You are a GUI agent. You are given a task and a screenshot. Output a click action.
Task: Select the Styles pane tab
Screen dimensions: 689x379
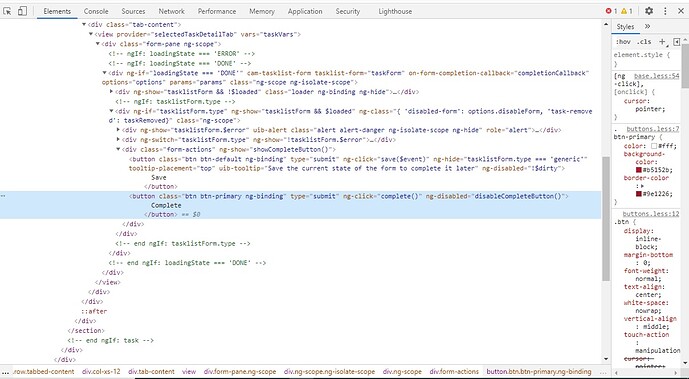(625, 27)
